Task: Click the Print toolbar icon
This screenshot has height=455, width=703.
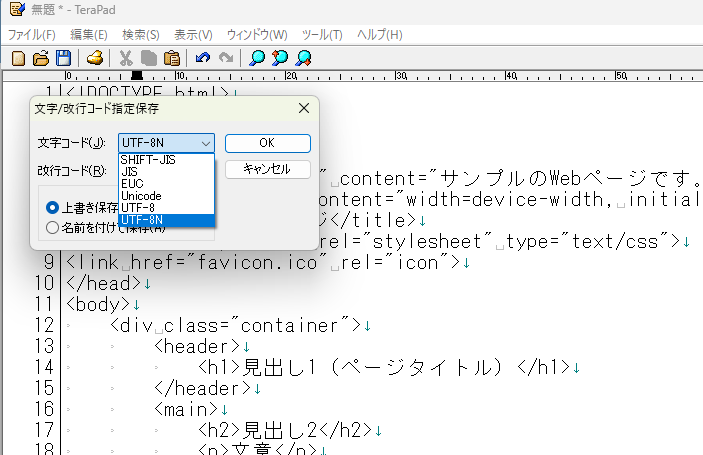Action: point(95,58)
